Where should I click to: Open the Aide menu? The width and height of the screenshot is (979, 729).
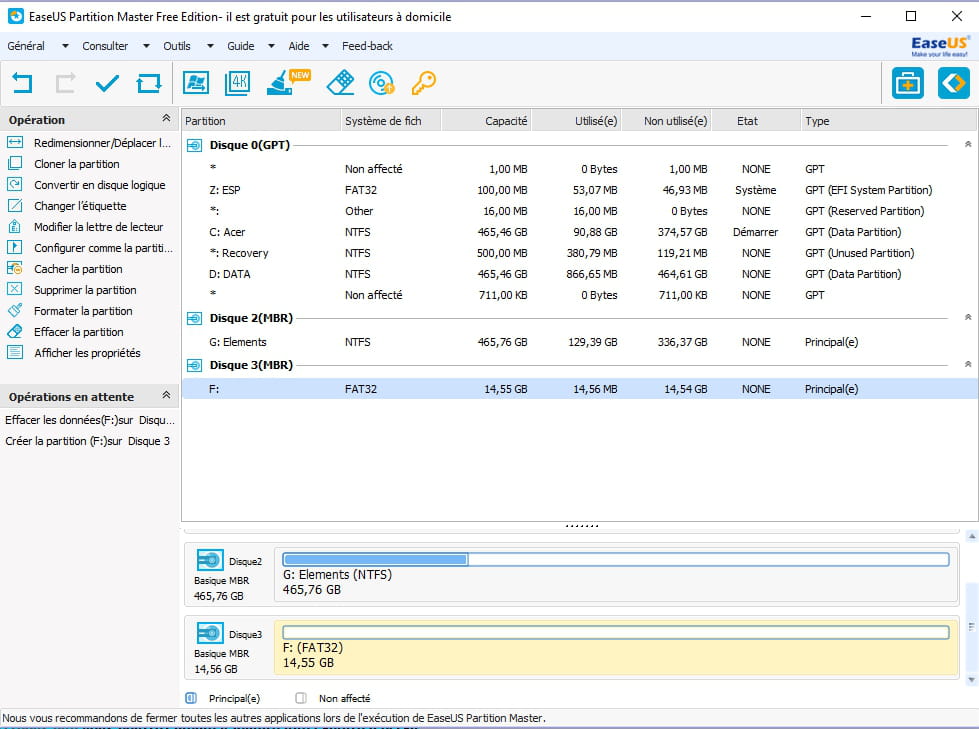298,46
